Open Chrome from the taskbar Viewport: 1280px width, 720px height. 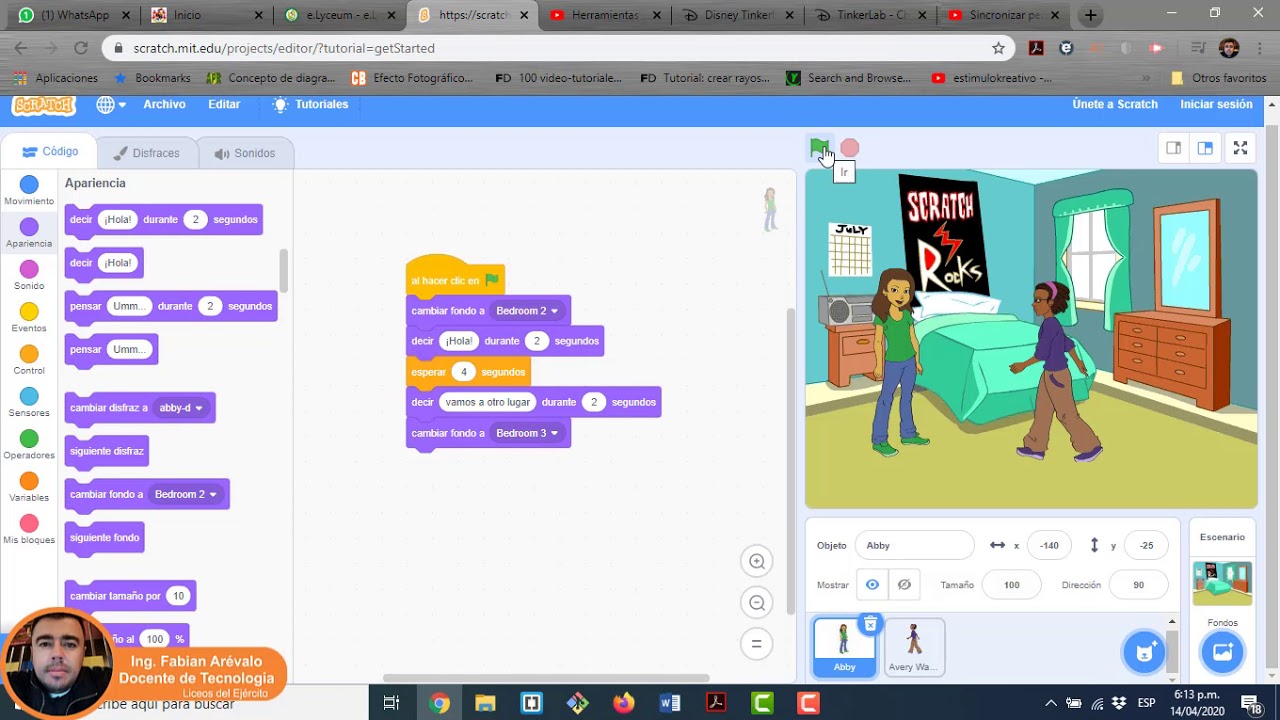(x=439, y=703)
